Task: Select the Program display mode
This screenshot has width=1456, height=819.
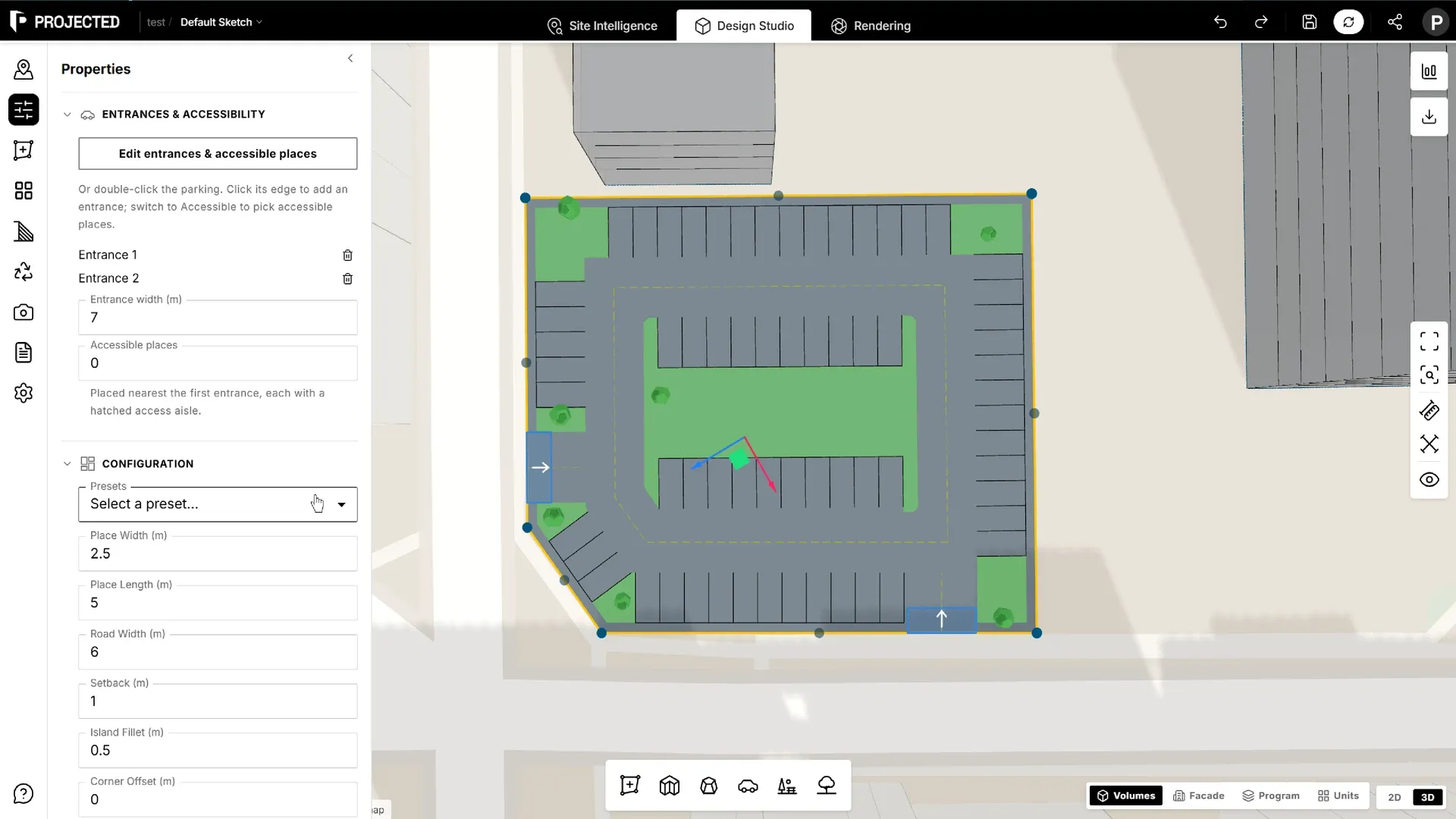Action: (1271, 795)
